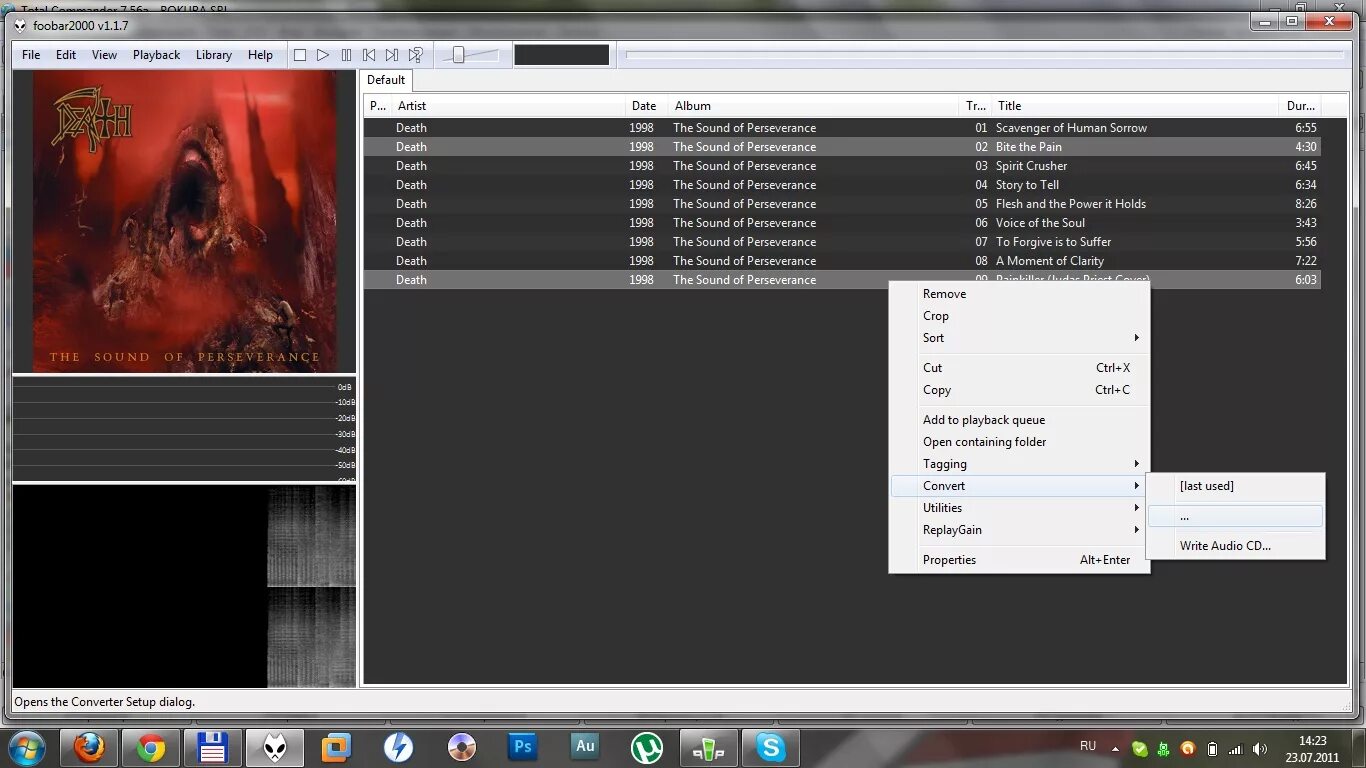Select 'A Moment of Clarity' track

[842, 261]
